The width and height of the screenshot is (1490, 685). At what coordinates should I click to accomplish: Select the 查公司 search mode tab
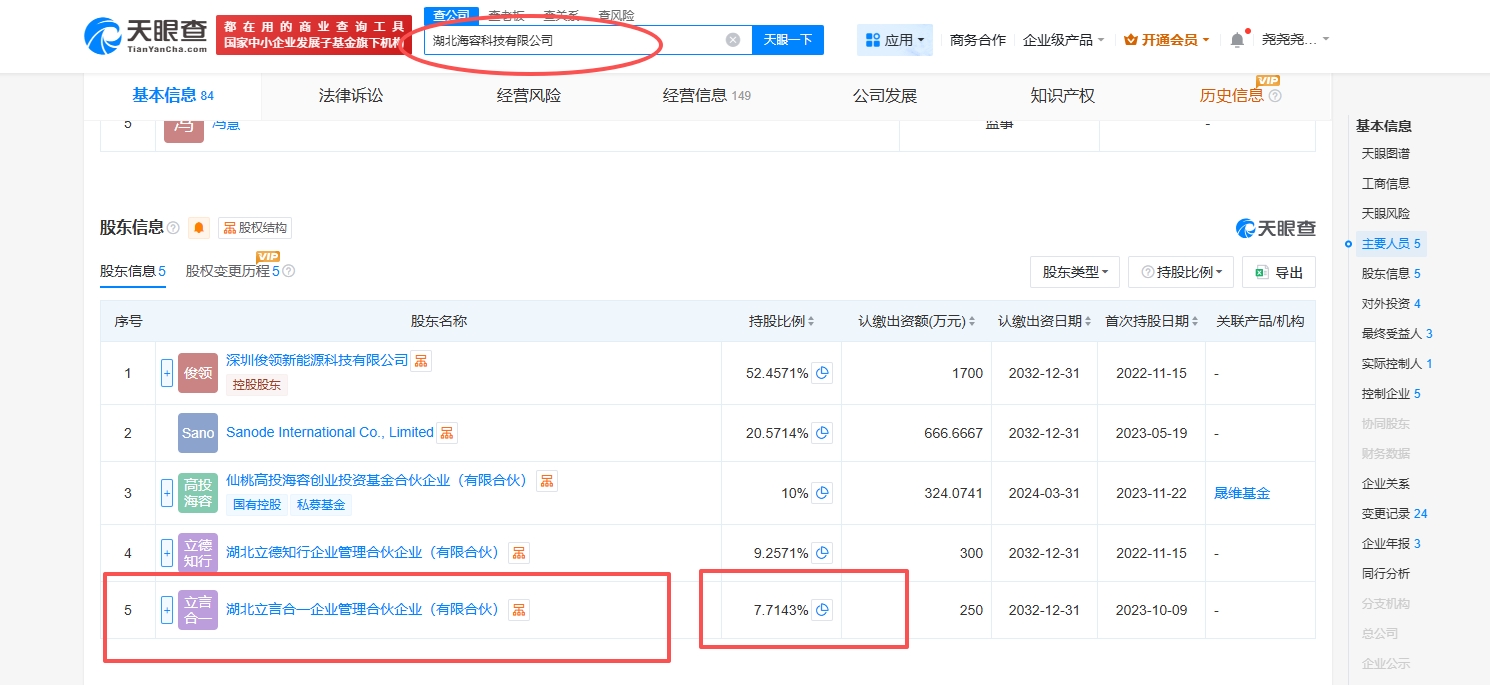click(x=451, y=15)
